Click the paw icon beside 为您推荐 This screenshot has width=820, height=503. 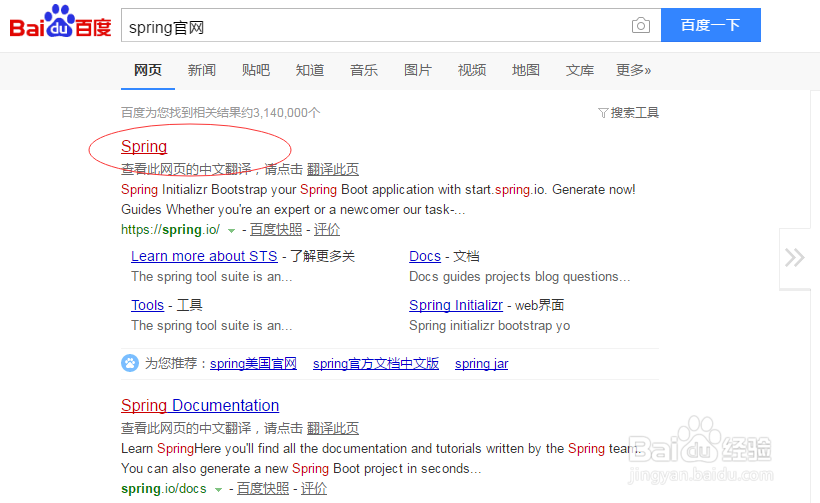(130, 363)
